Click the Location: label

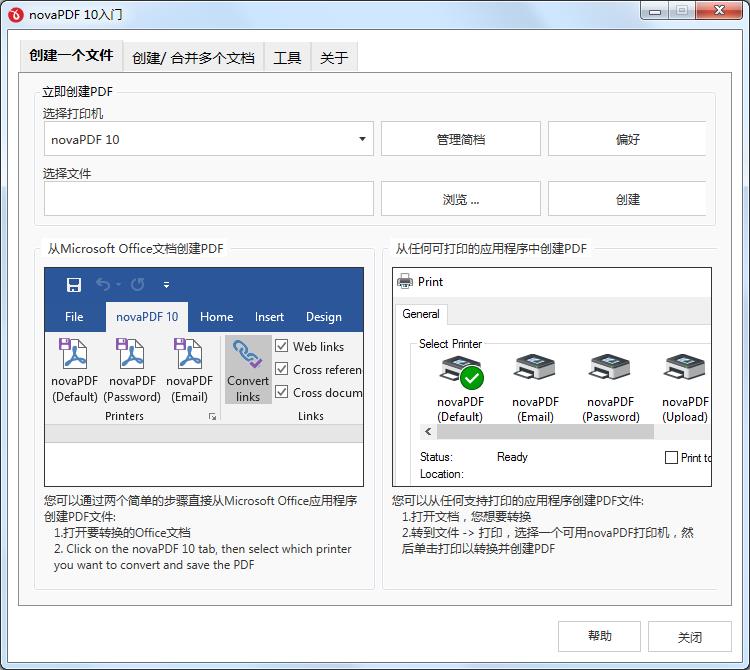(441, 474)
